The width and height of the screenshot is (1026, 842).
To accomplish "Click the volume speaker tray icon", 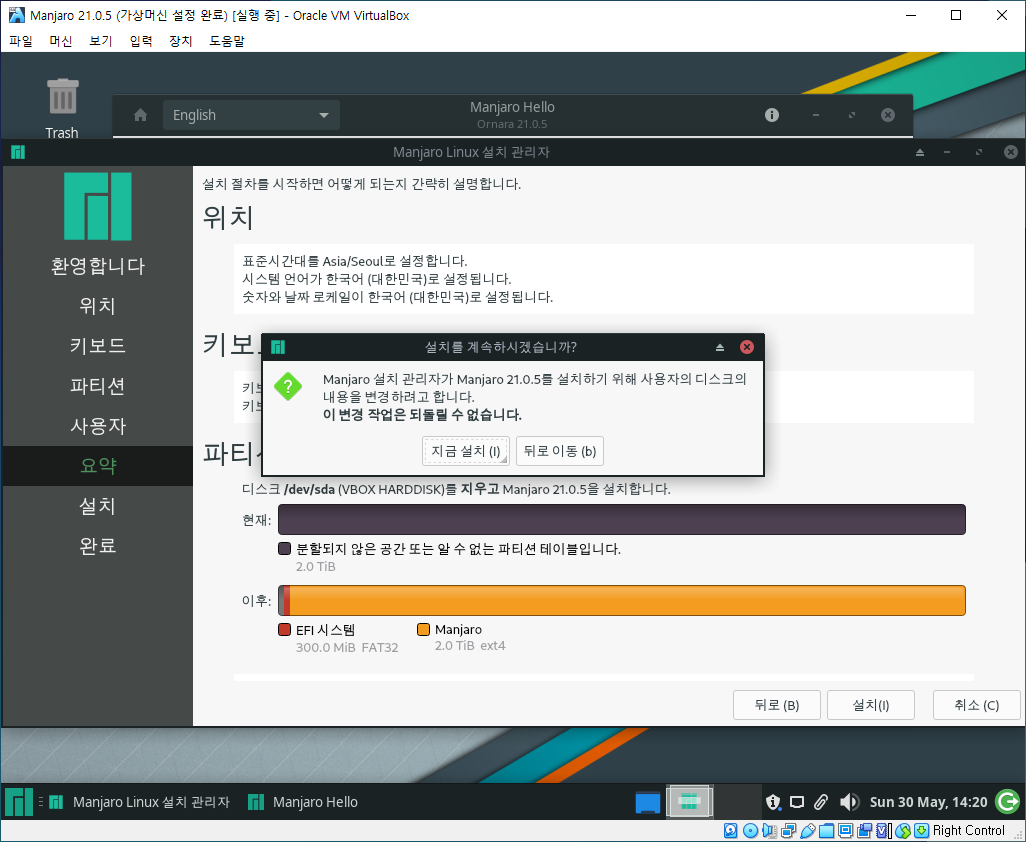I will (x=849, y=801).
